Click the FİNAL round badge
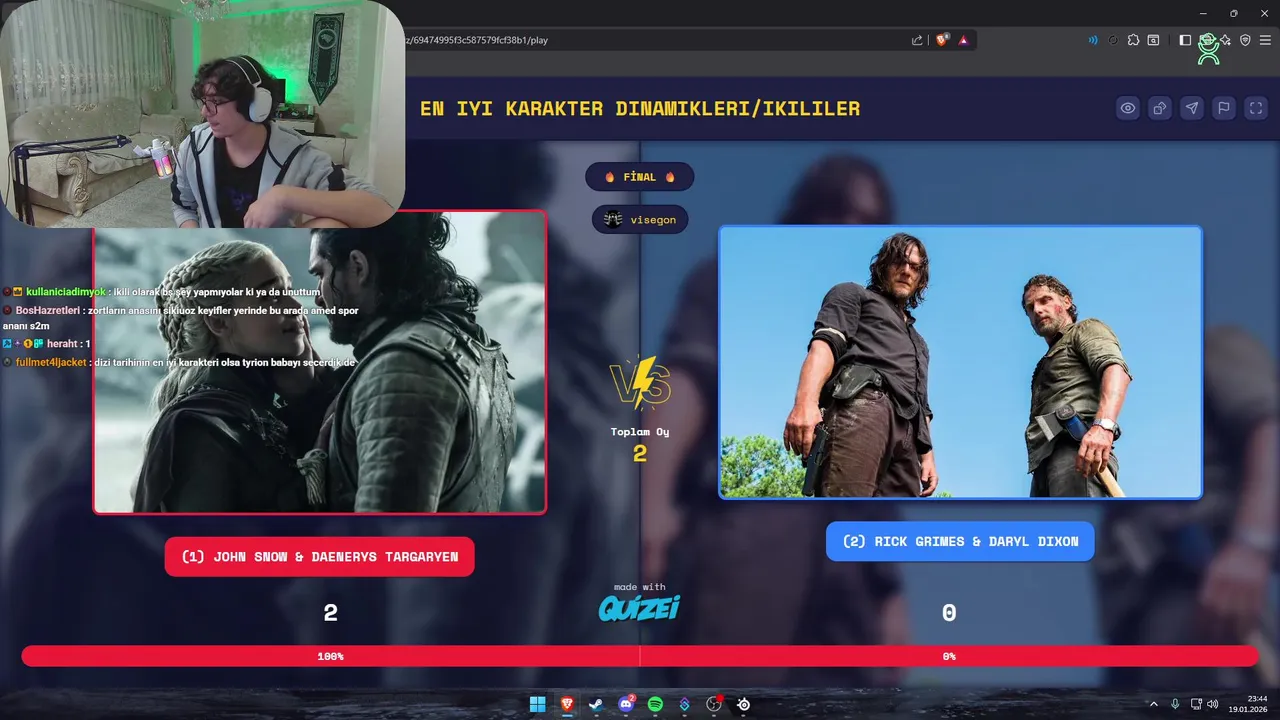This screenshot has width=1280, height=720. pyautogui.click(x=640, y=177)
